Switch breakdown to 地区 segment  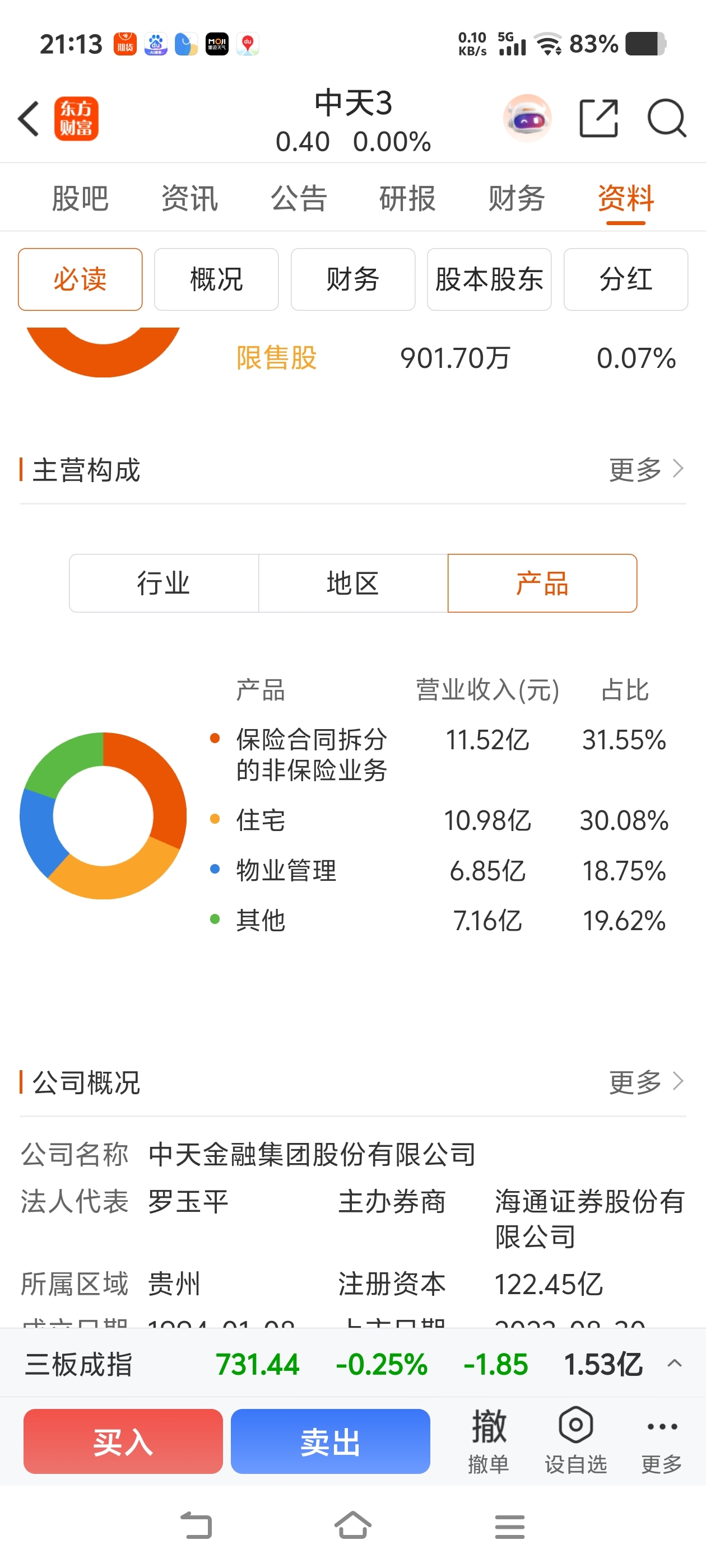(352, 583)
